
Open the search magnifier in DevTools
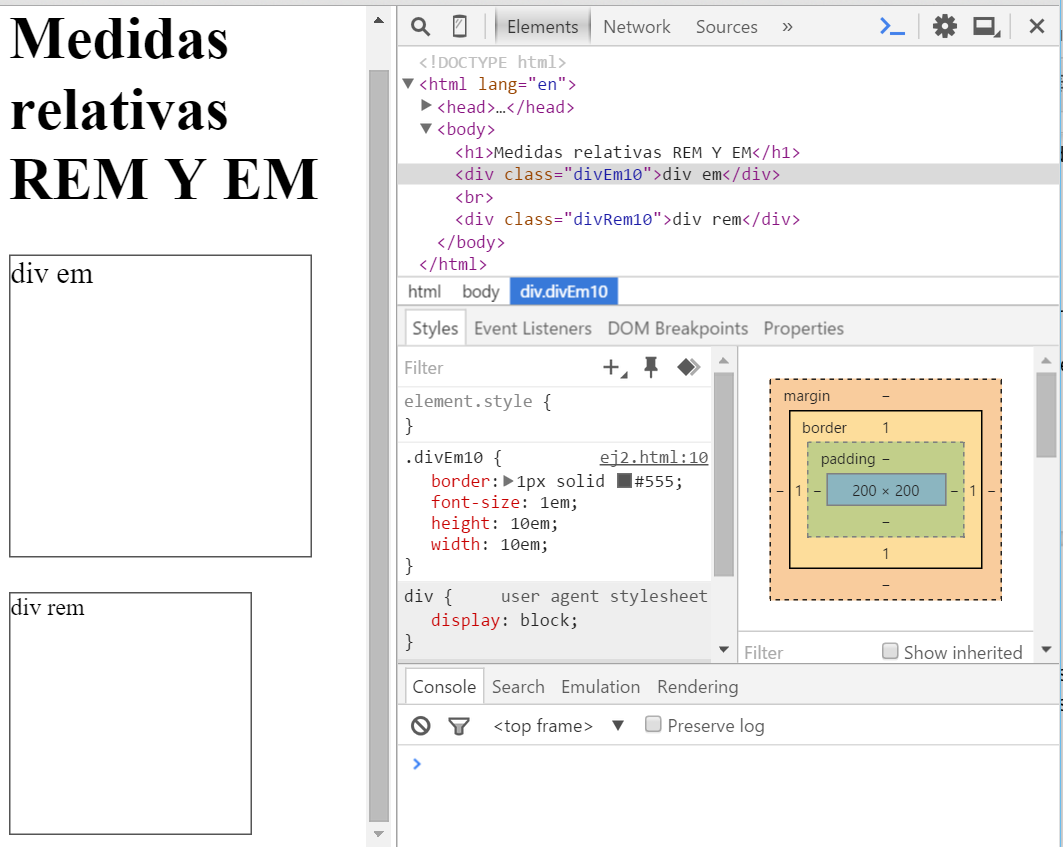419,26
